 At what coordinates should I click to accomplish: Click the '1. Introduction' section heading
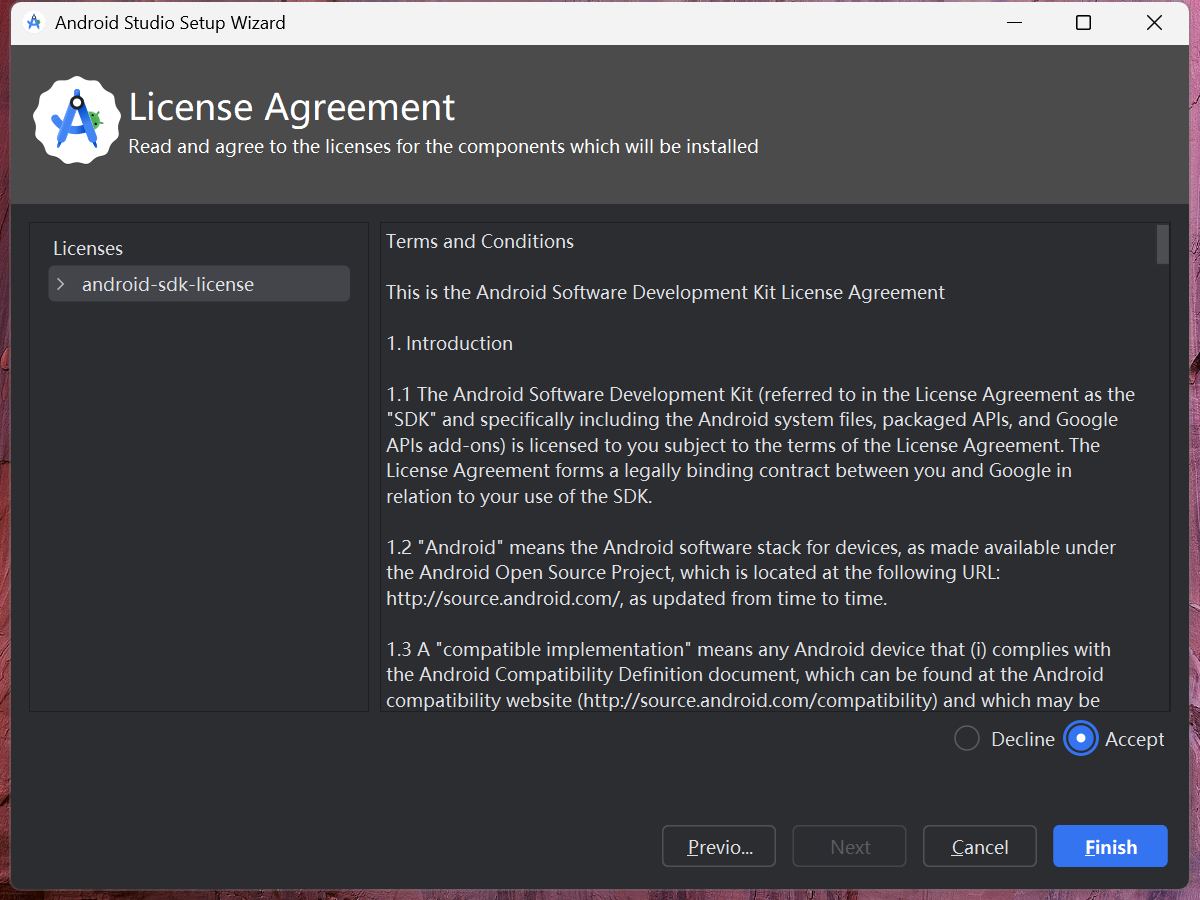450,343
